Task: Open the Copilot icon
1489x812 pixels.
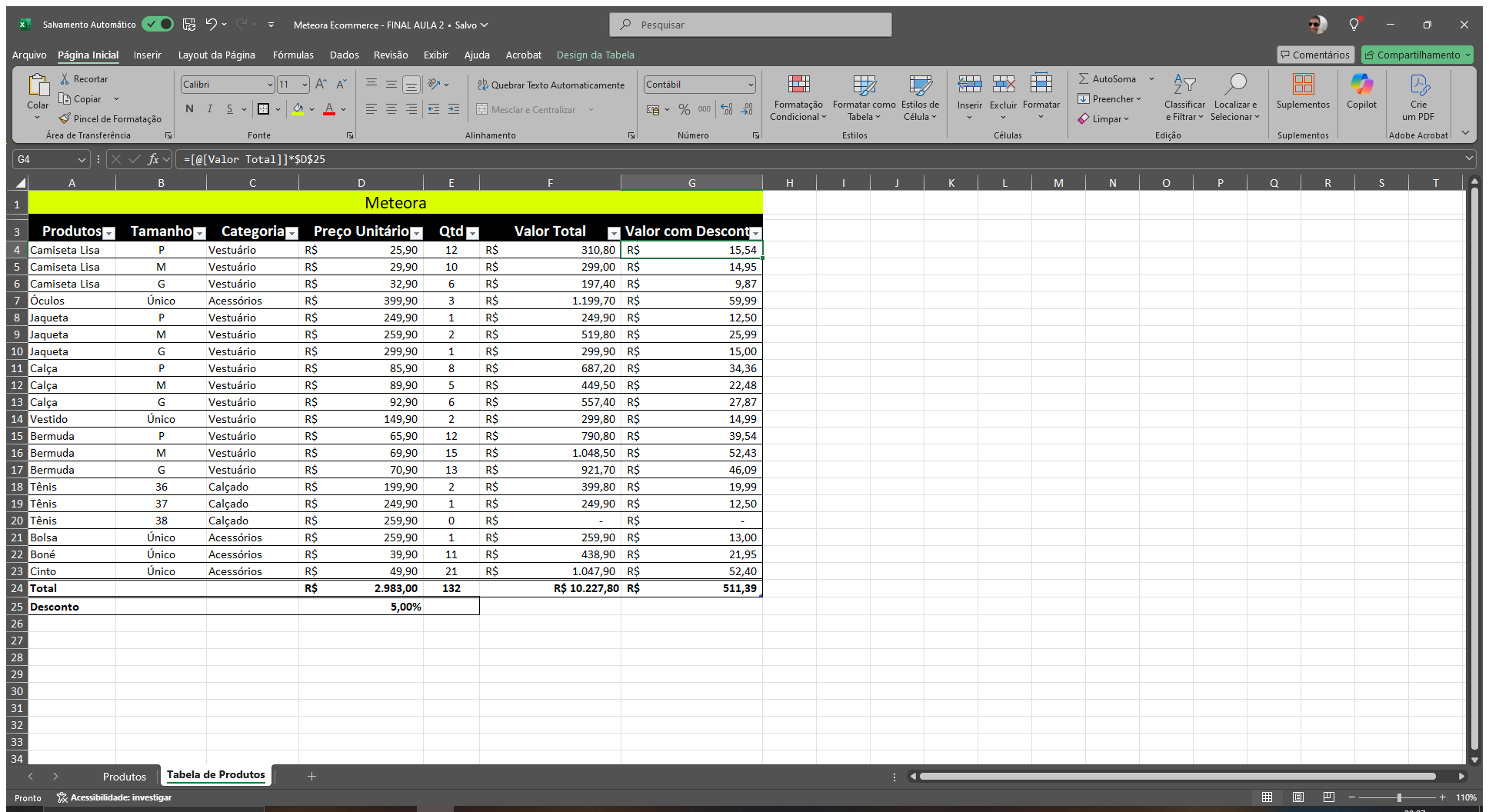Action: [1361, 84]
